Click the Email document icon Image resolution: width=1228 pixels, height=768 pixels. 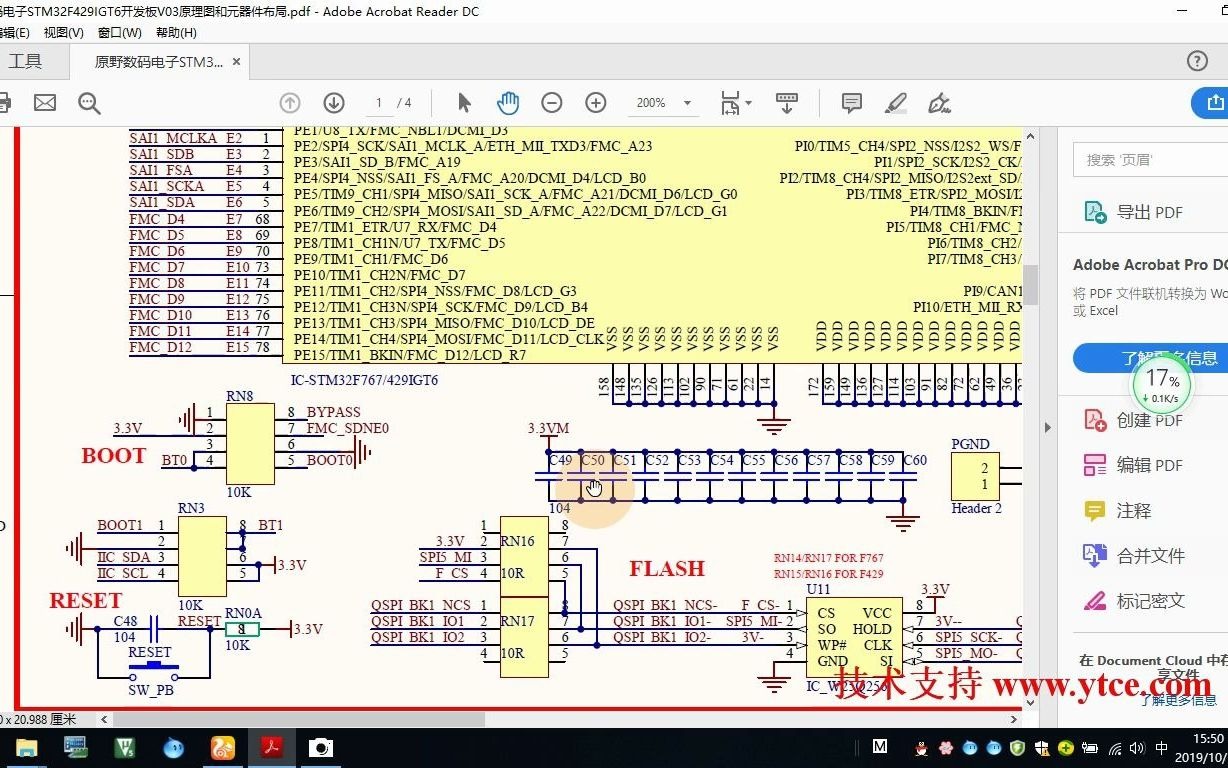44,102
